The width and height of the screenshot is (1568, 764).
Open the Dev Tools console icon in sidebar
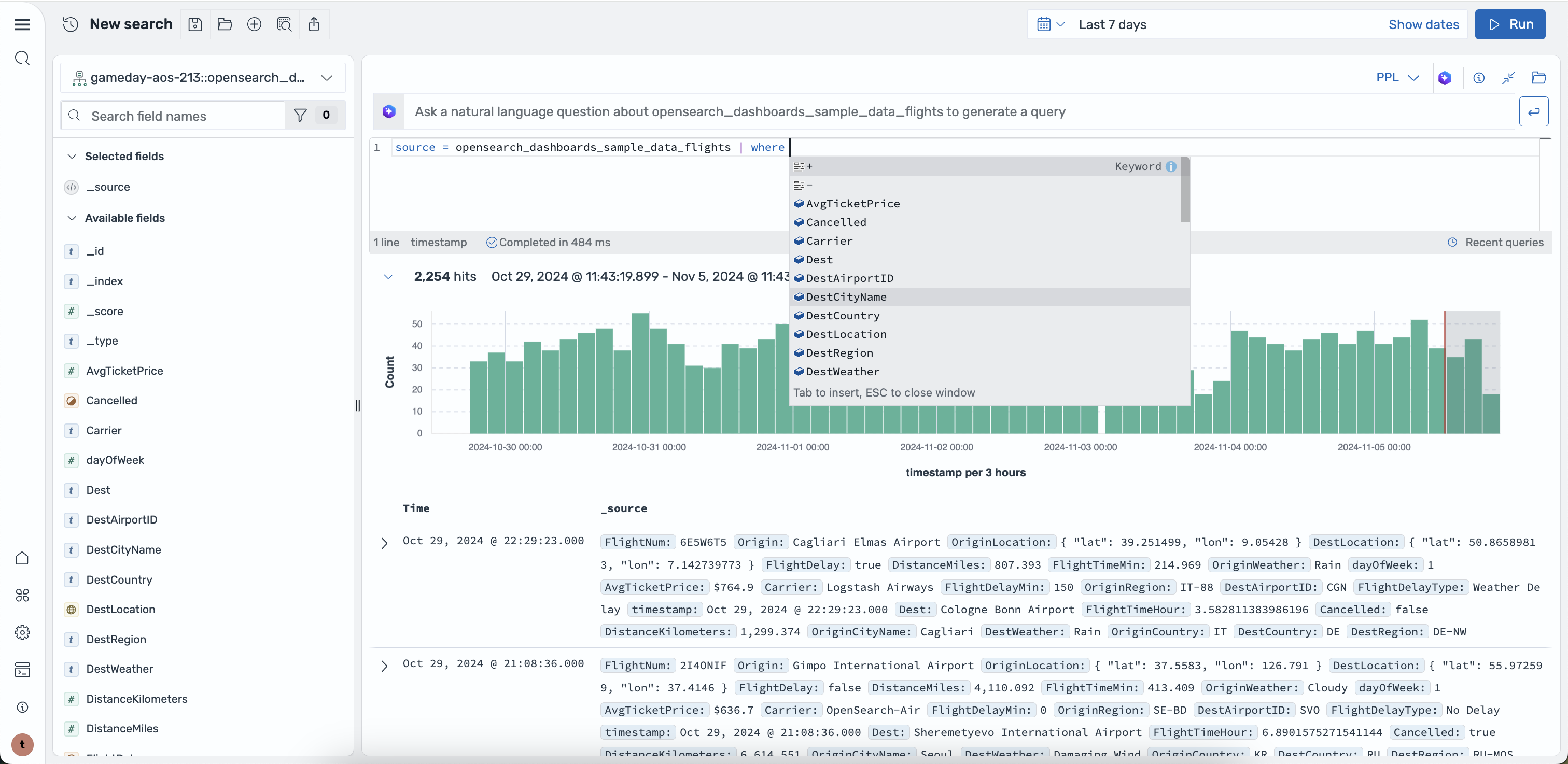22,670
